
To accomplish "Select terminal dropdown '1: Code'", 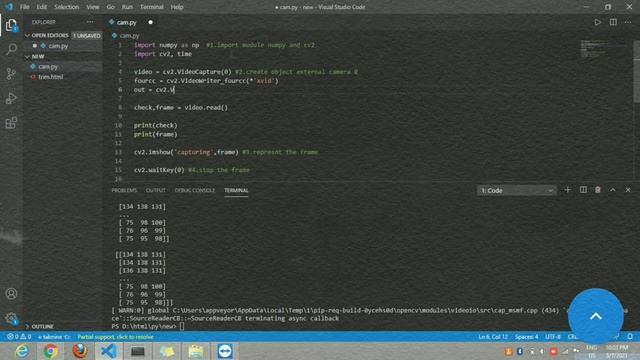I will [x=516, y=190].
